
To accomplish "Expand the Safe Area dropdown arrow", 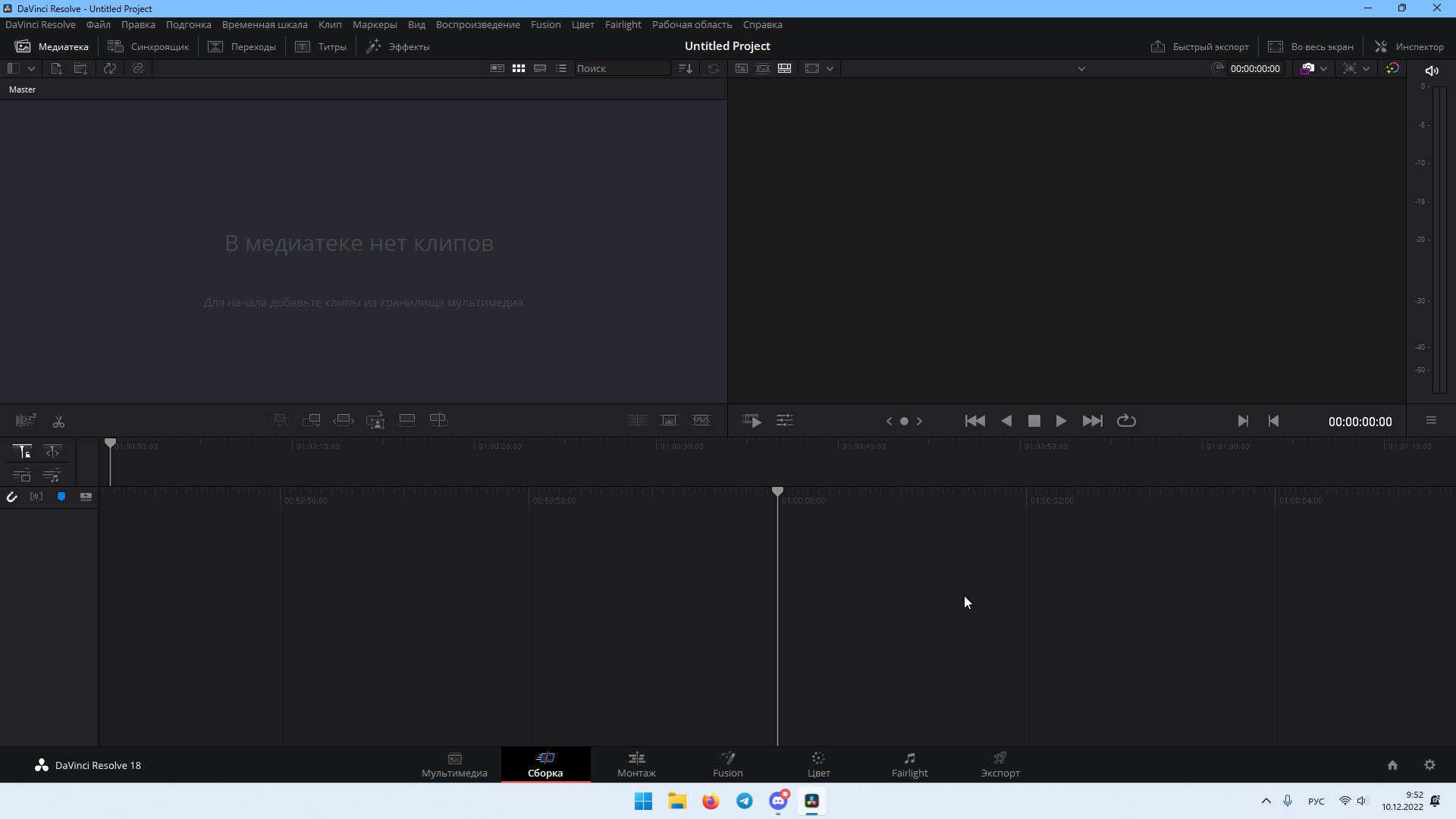I will click(x=830, y=68).
